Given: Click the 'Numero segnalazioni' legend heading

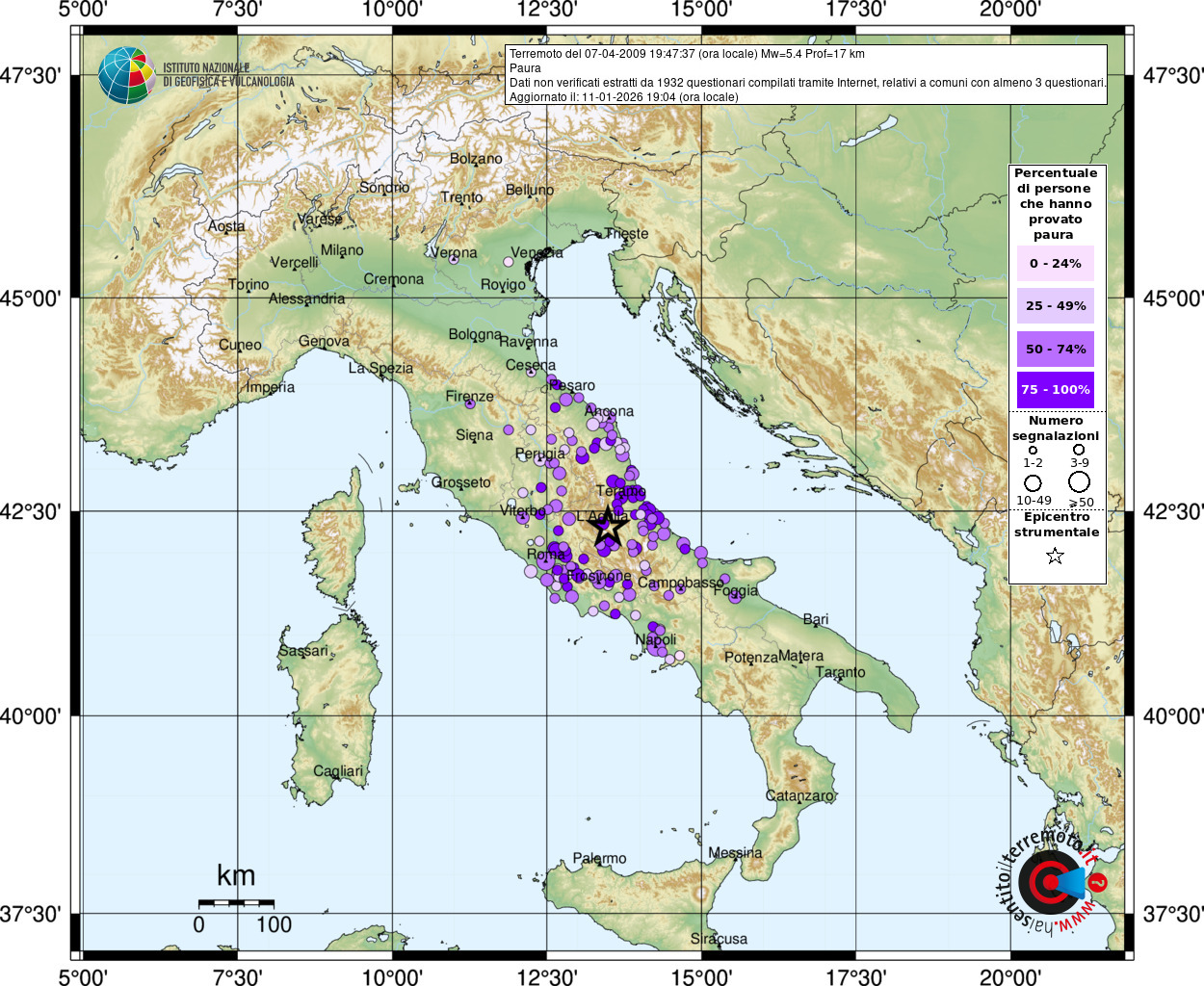Looking at the screenshot, I should 1055,428.
